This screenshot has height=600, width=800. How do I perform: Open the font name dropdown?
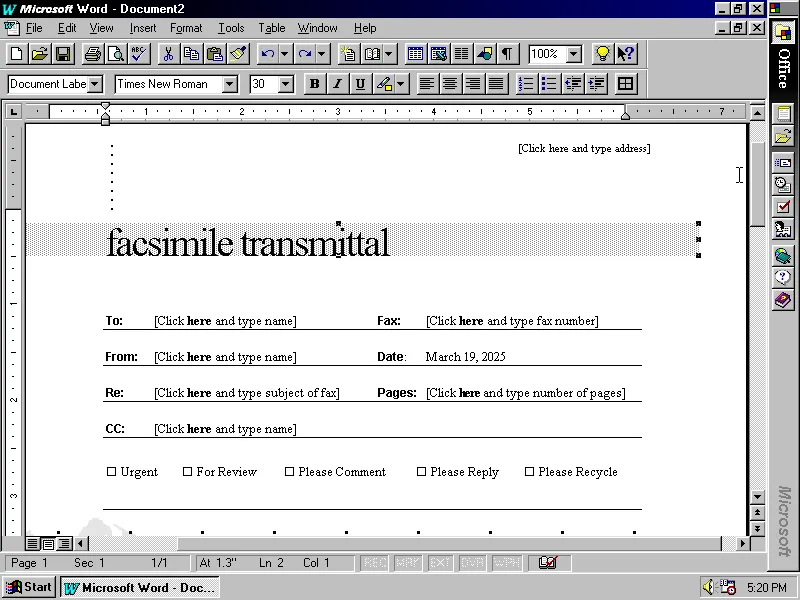coord(230,84)
